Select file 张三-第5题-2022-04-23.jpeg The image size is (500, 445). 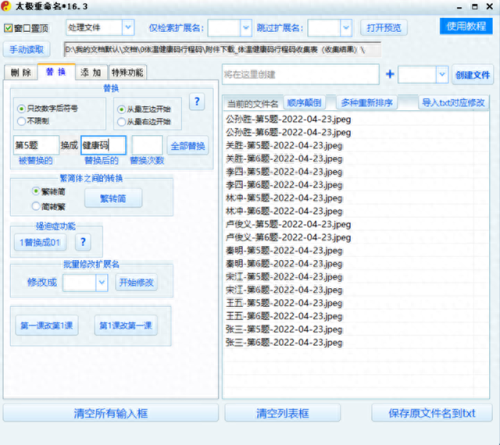(284, 329)
